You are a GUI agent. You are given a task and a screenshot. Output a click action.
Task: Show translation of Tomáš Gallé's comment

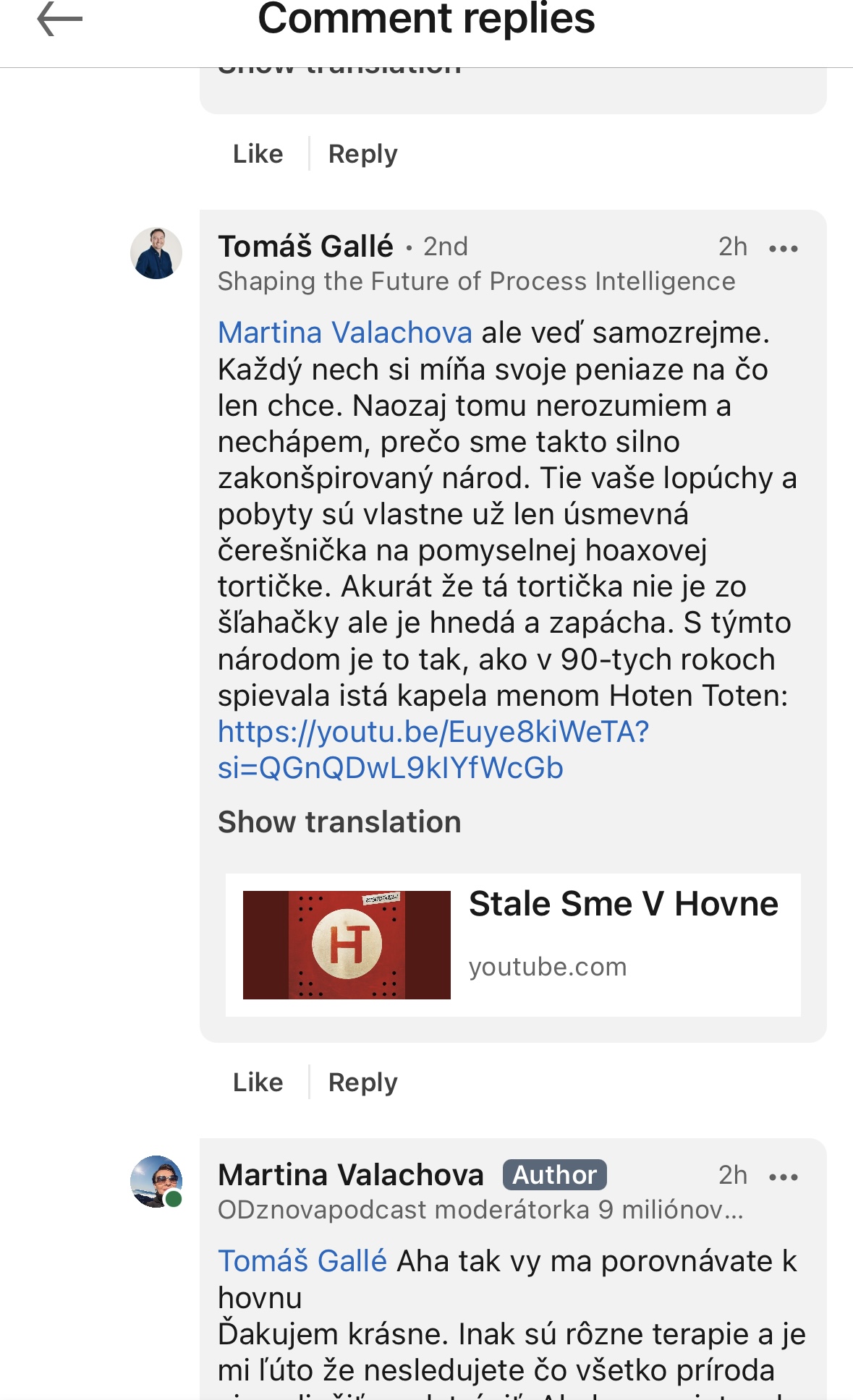click(340, 822)
